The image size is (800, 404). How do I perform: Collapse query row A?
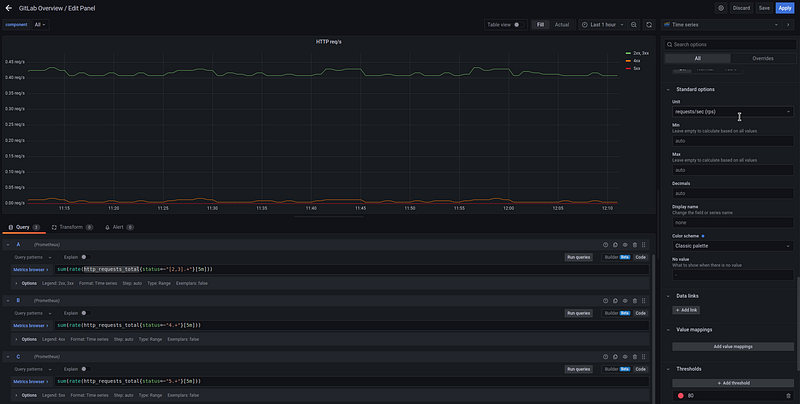[x=8, y=245]
